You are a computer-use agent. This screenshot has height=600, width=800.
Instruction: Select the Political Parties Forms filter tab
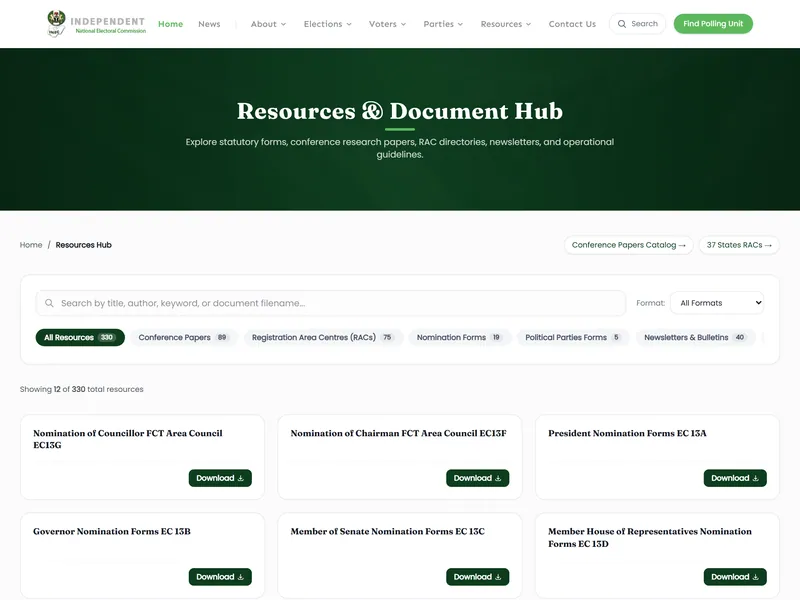click(x=573, y=337)
